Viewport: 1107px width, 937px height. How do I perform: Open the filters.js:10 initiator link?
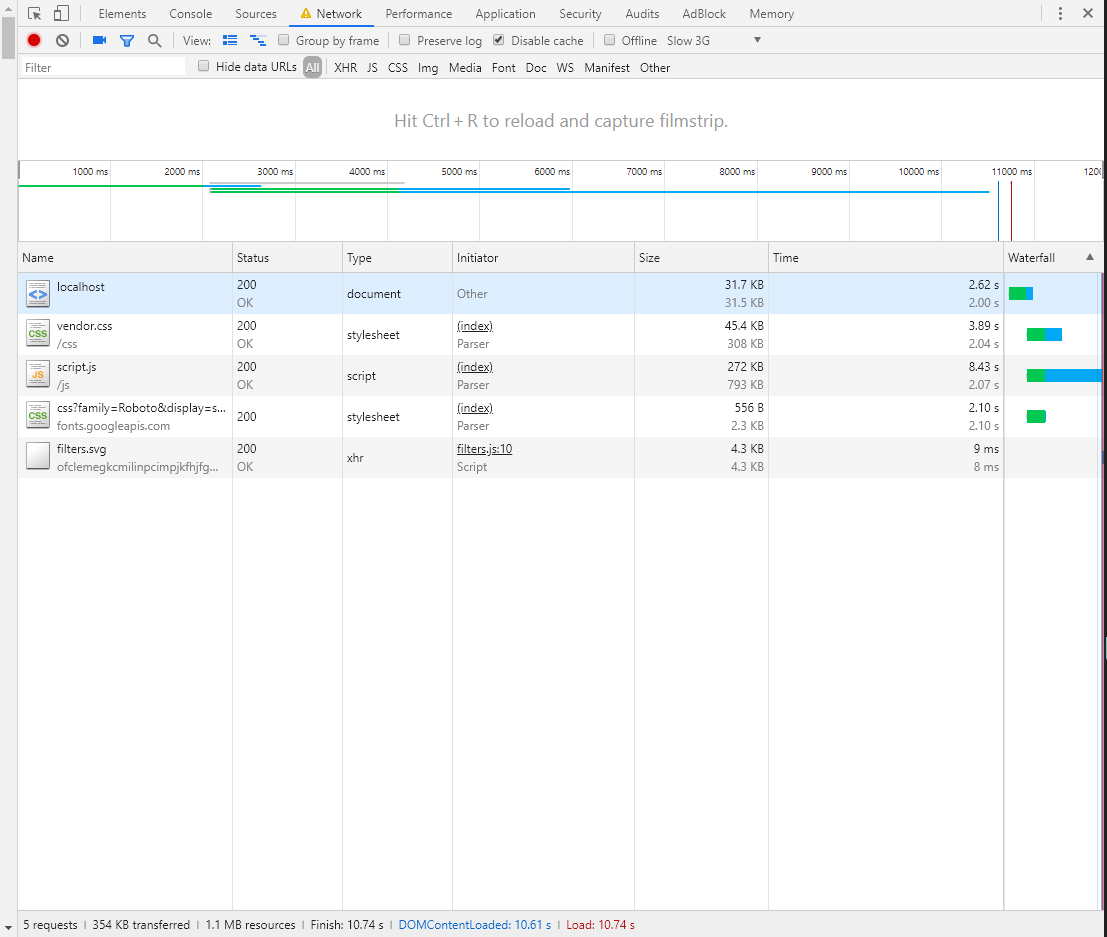click(x=485, y=448)
